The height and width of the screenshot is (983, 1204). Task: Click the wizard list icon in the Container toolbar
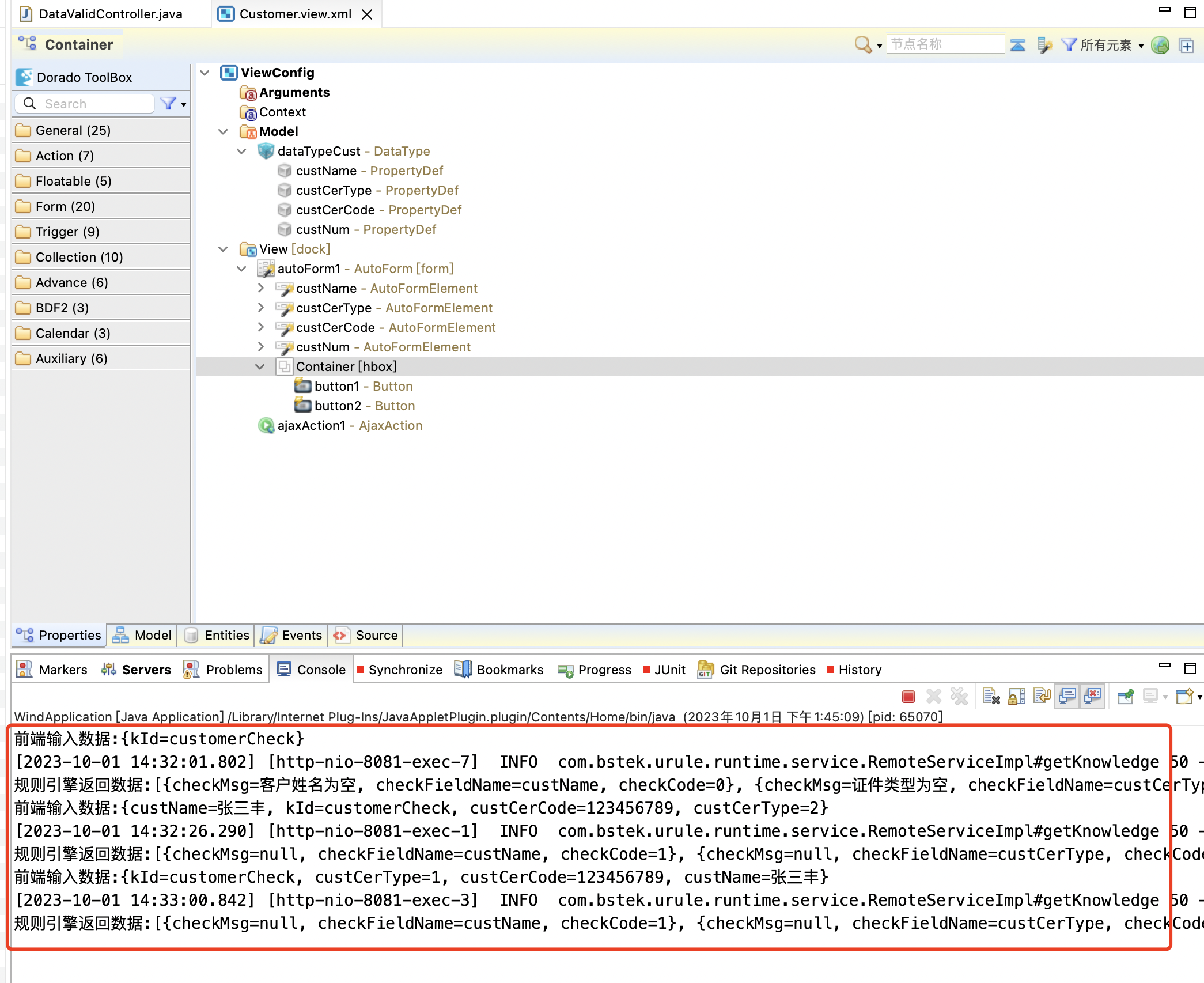click(1044, 45)
